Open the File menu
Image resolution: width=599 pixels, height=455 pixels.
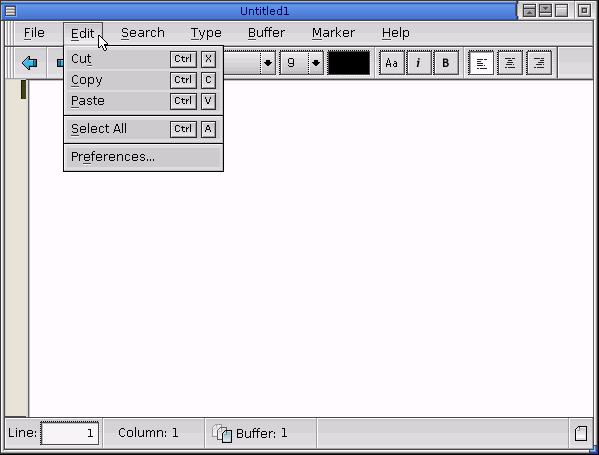coord(34,33)
